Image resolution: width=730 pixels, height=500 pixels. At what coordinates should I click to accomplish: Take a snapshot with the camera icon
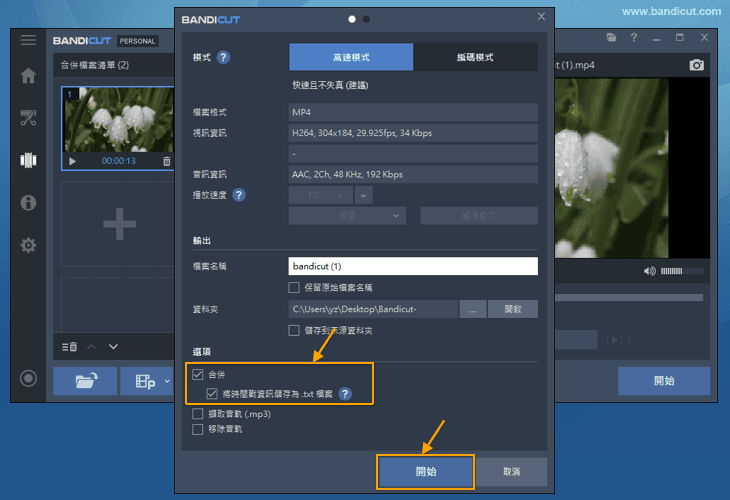pos(696,65)
